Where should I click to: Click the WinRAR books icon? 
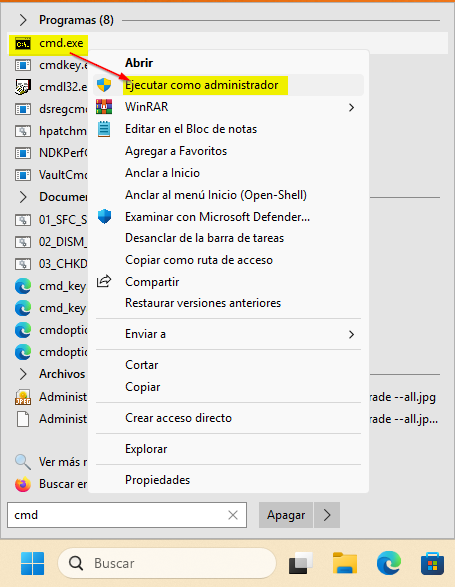click(104, 107)
